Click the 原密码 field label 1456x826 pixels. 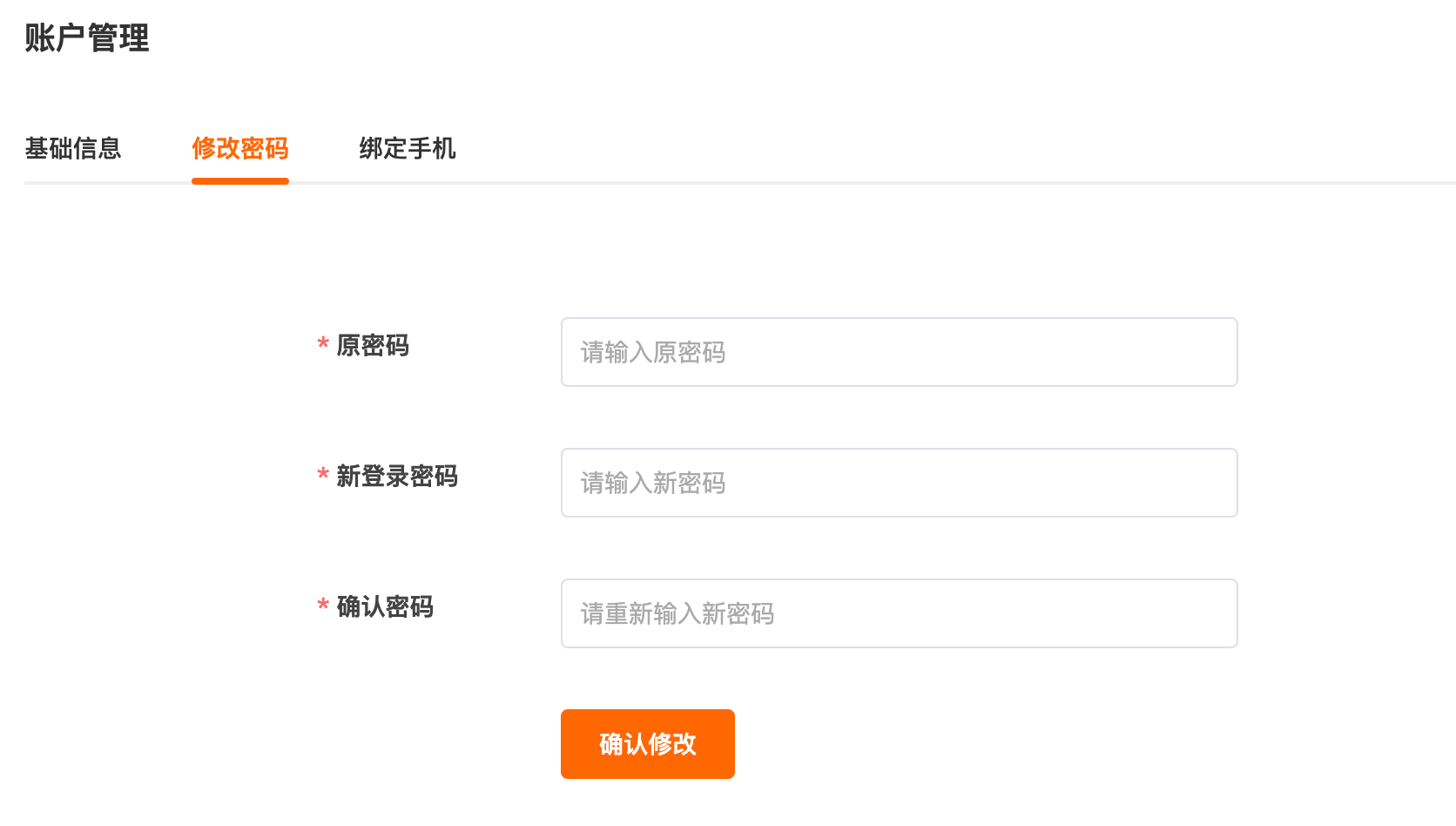click(x=373, y=346)
